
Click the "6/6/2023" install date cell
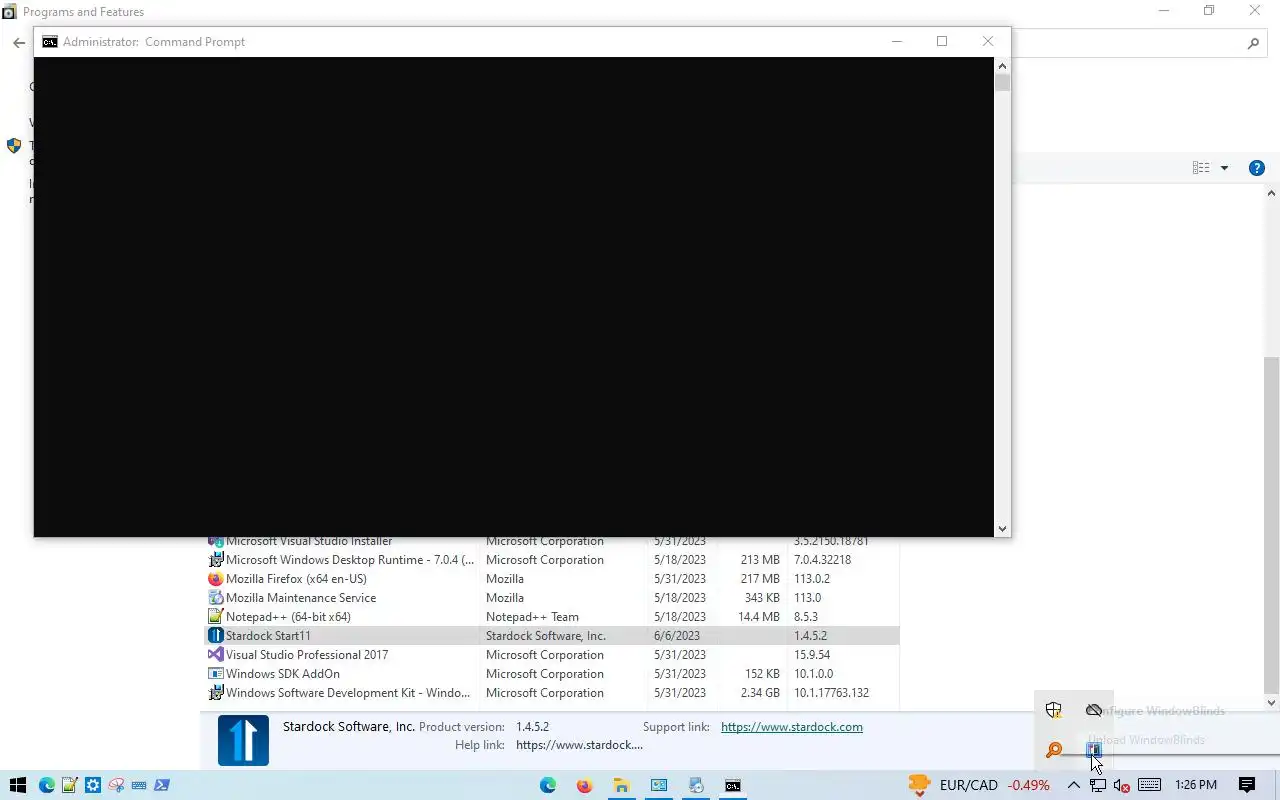coord(677,636)
